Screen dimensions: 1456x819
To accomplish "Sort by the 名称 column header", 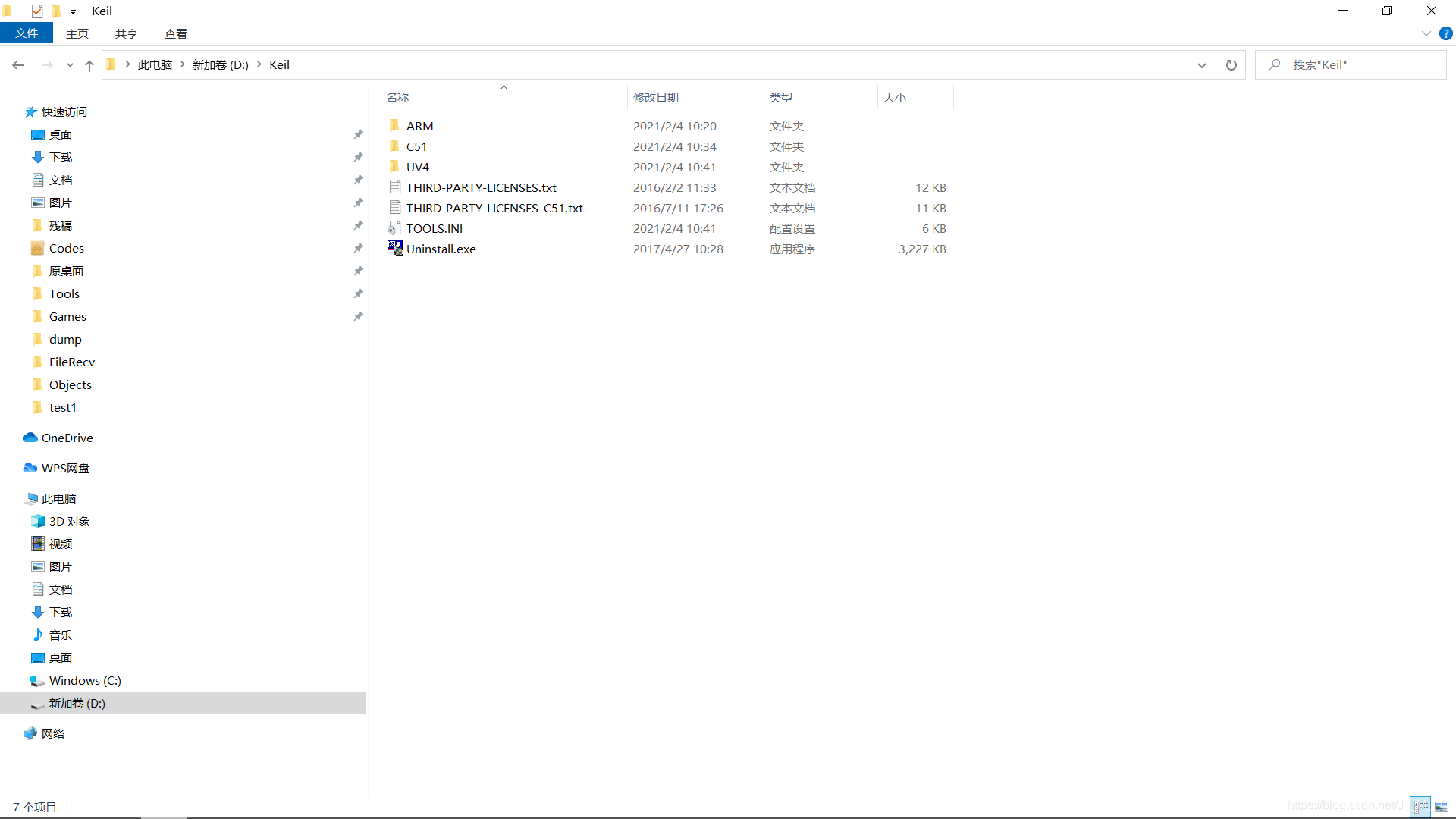I will point(397,97).
